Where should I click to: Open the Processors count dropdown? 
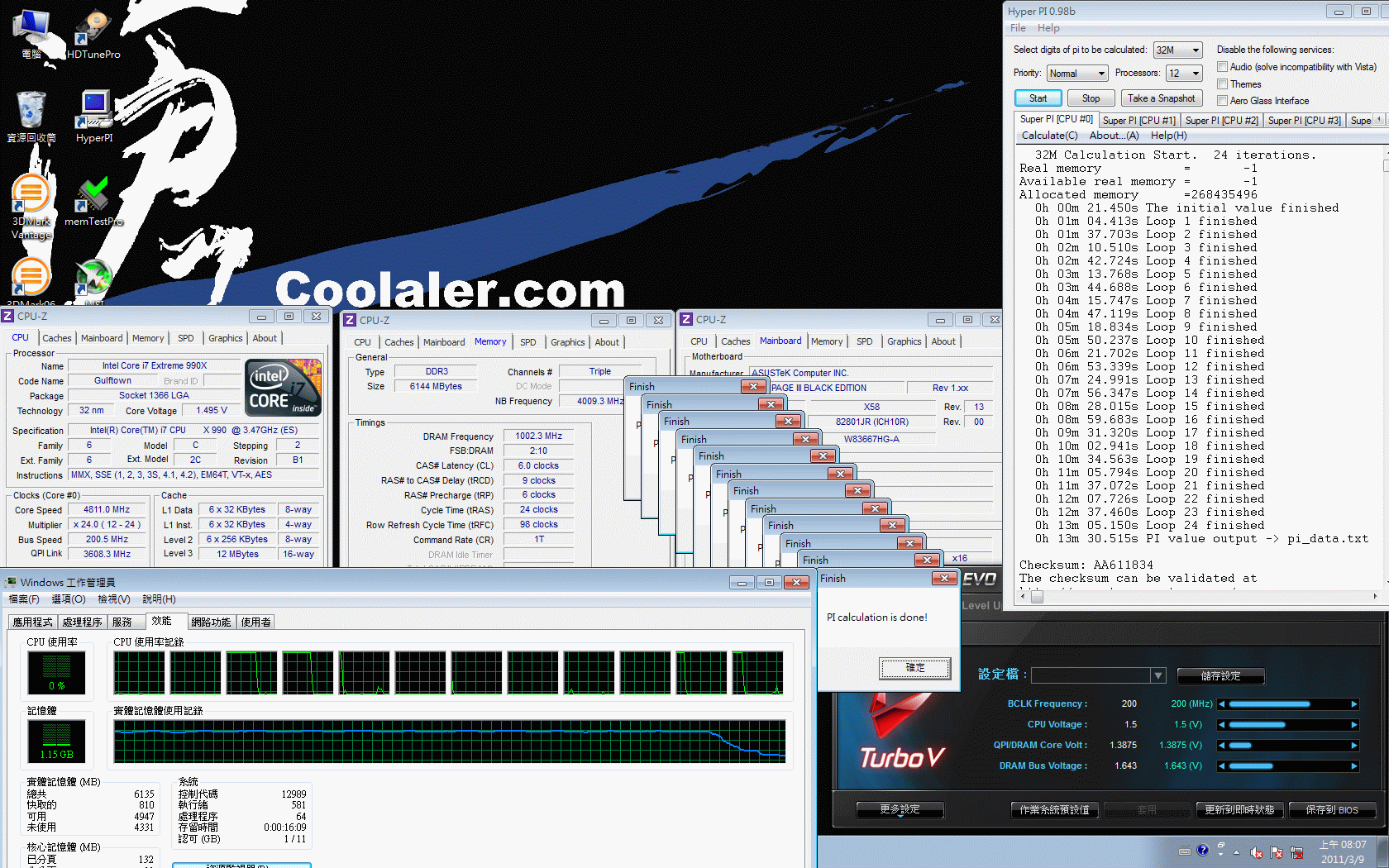(x=1183, y=74)
